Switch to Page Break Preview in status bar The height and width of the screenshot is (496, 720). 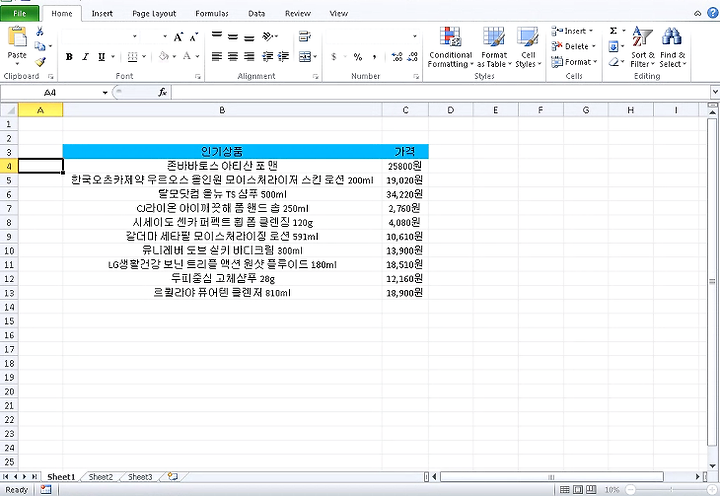tap(591, 490)
